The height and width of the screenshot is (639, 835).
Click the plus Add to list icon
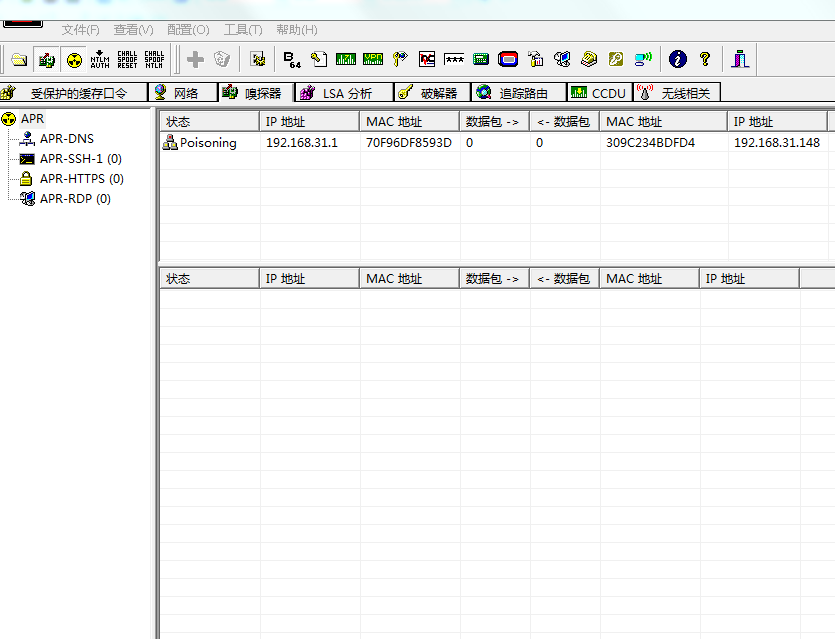tap(195, 59)
